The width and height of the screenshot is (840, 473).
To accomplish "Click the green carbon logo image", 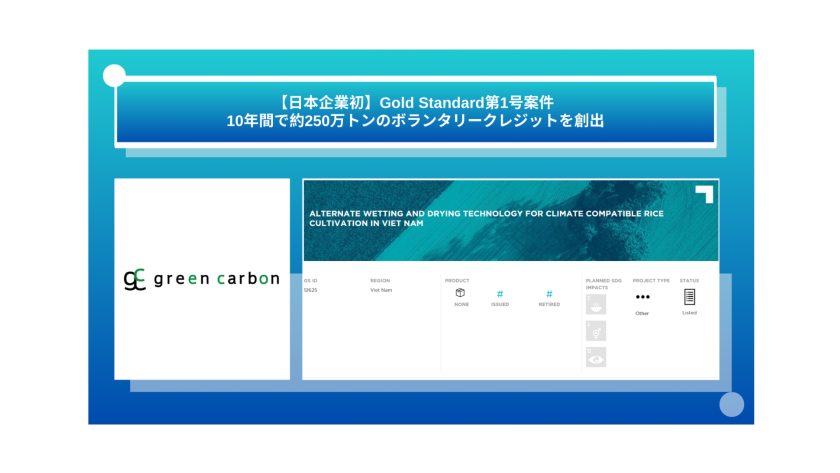I will point(202,279).
